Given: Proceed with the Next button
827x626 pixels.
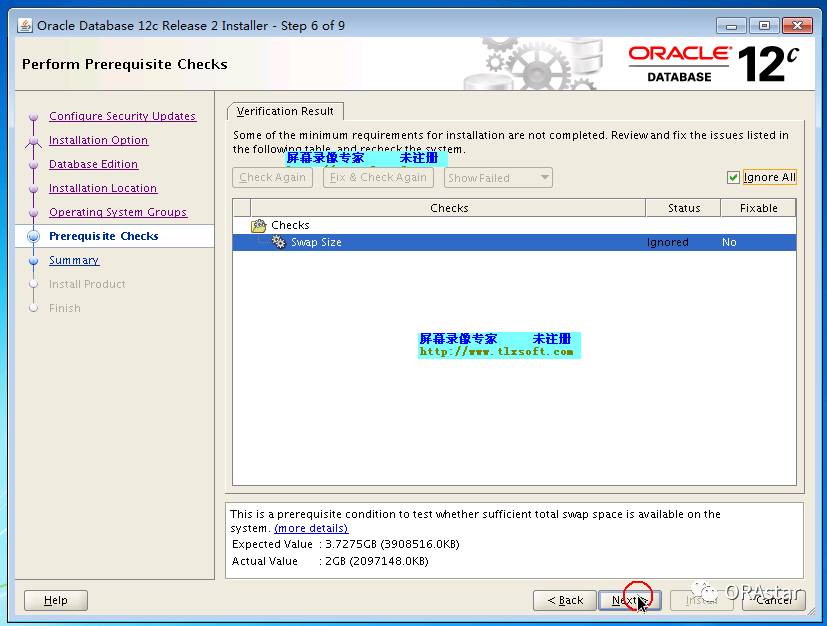Looking at the screenshot, I should click(629, 600).
